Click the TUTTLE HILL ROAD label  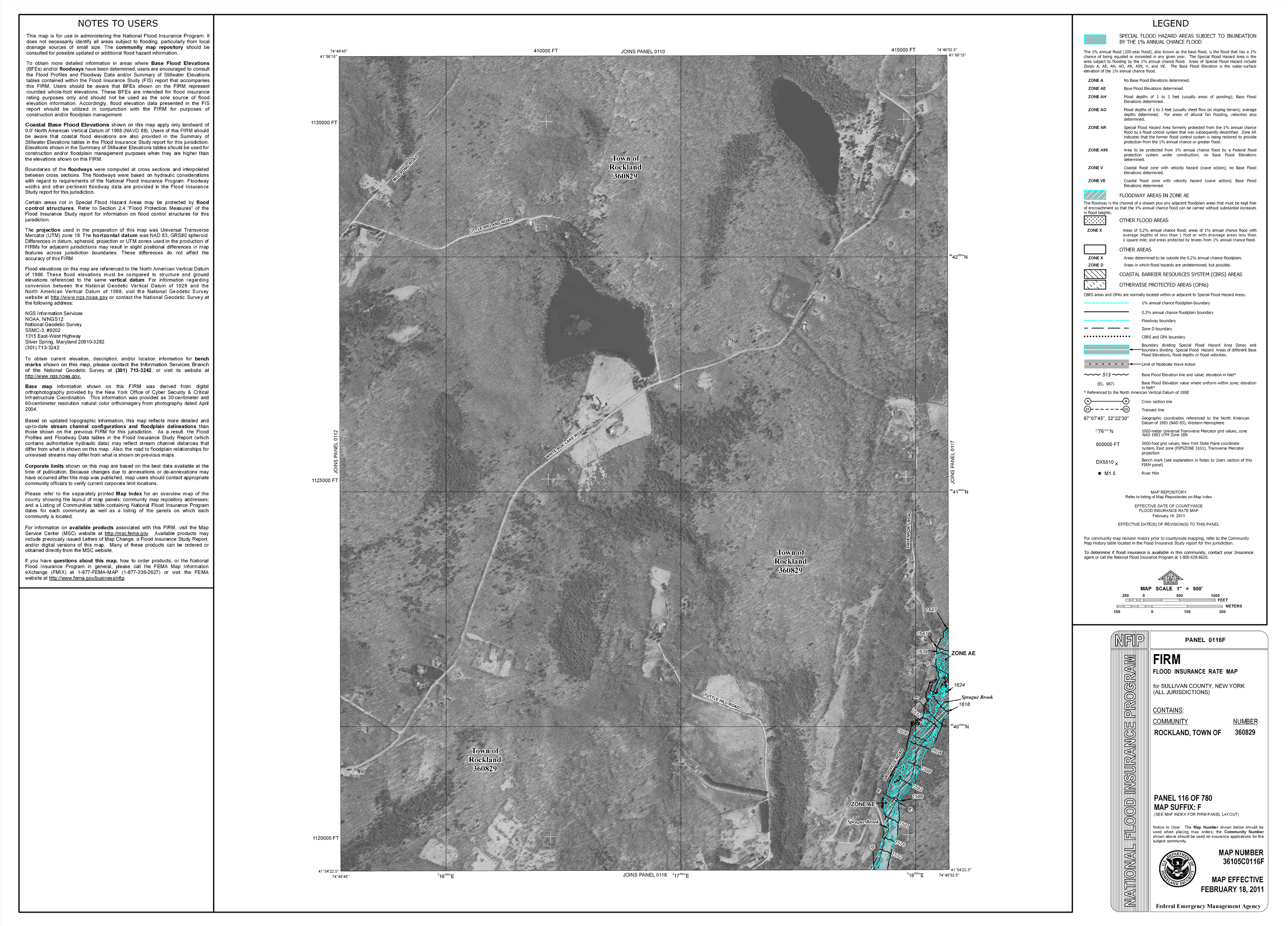(x=722, y=701)
